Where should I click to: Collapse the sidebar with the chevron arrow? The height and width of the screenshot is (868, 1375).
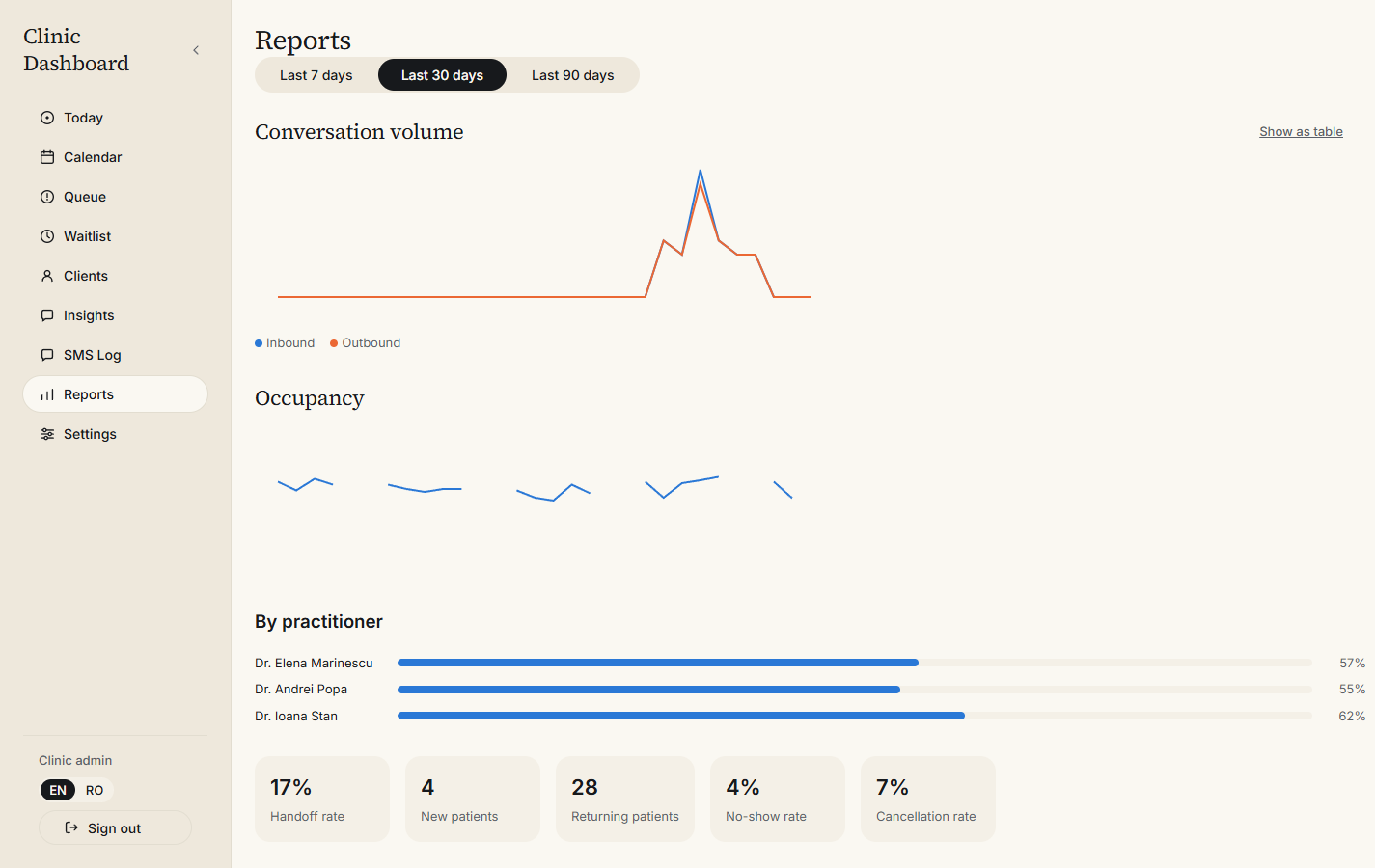[196, 50]
